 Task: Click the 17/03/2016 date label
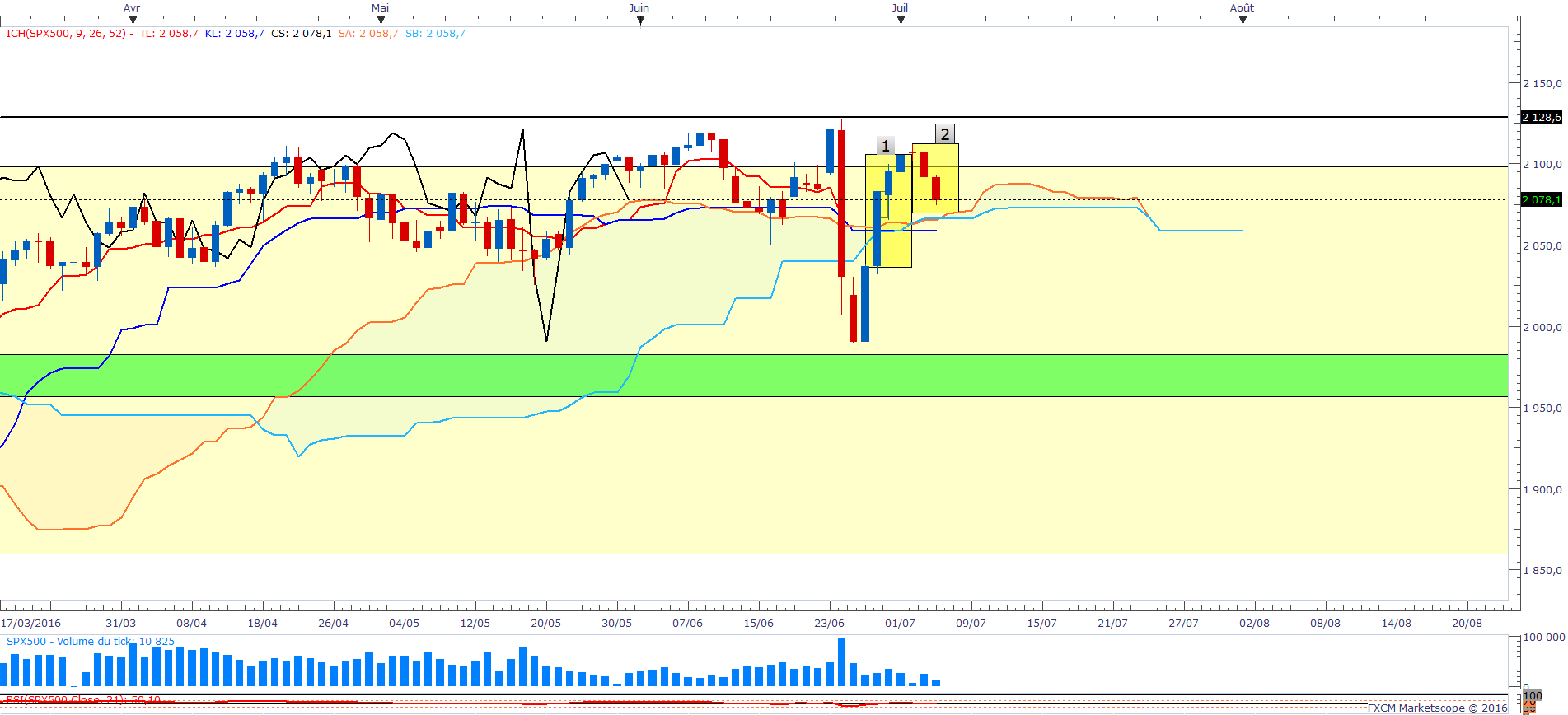click(x=30, y=624)
